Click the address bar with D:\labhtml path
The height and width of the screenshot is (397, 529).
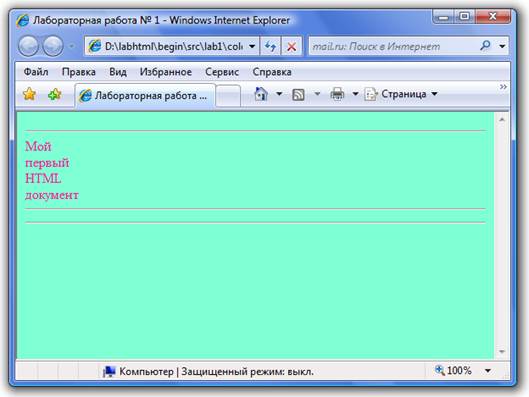pyautogui.click(x=165, y=46)
